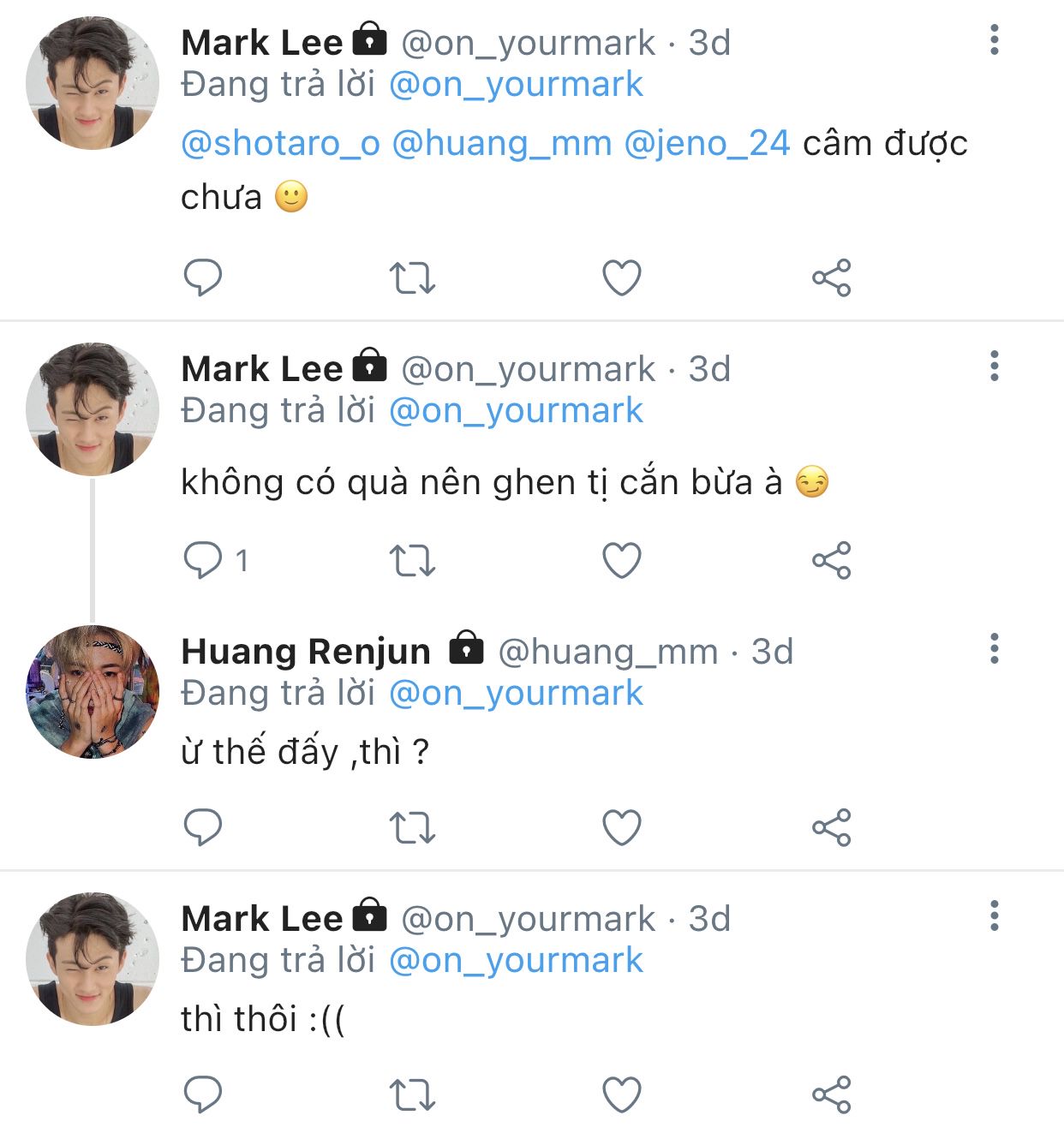
Task: Open Huang Renjun's profile picture
Action: pyautogui.click(x=93, y=692)
